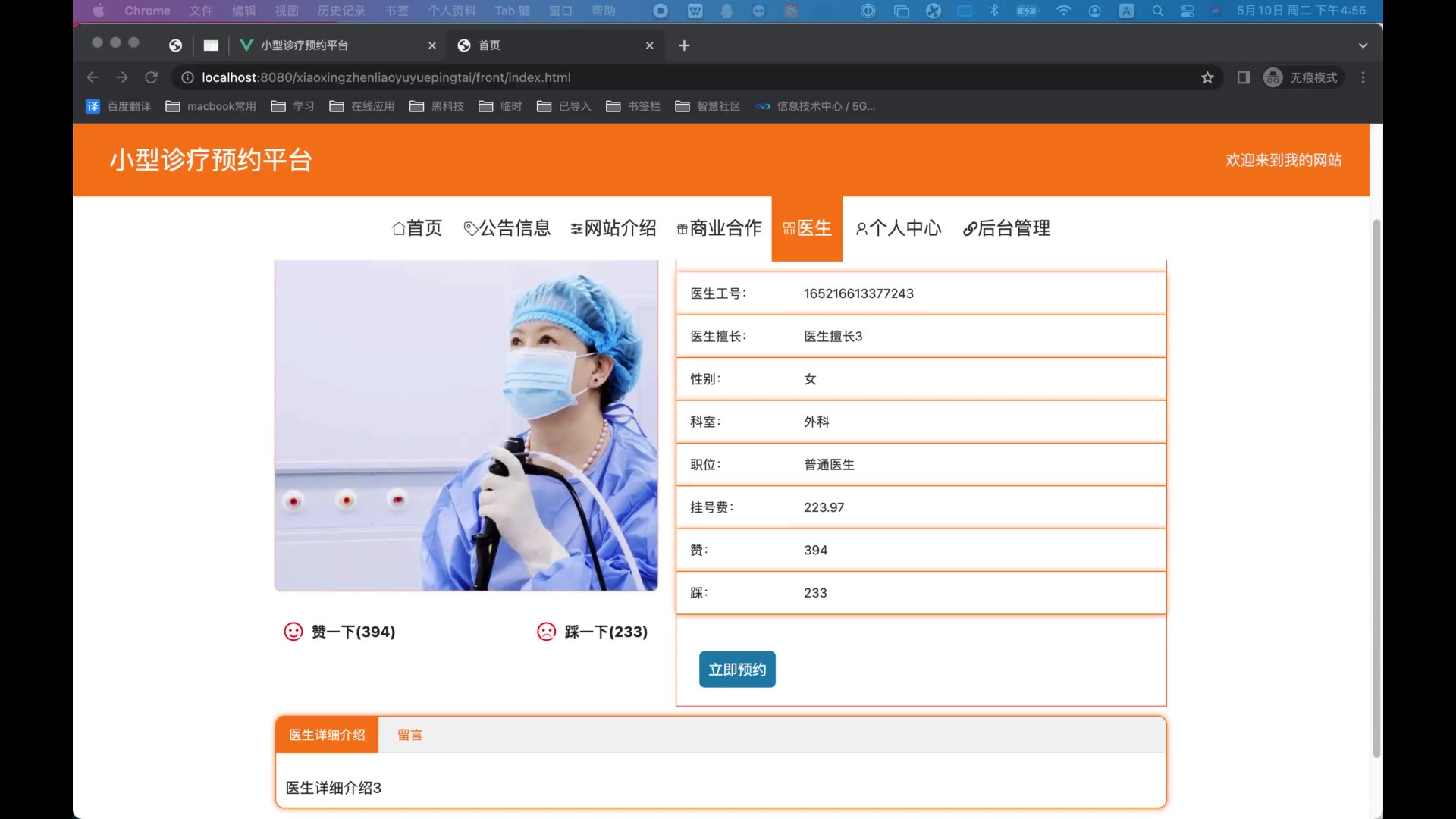Click the back navigation arrow

93,77
